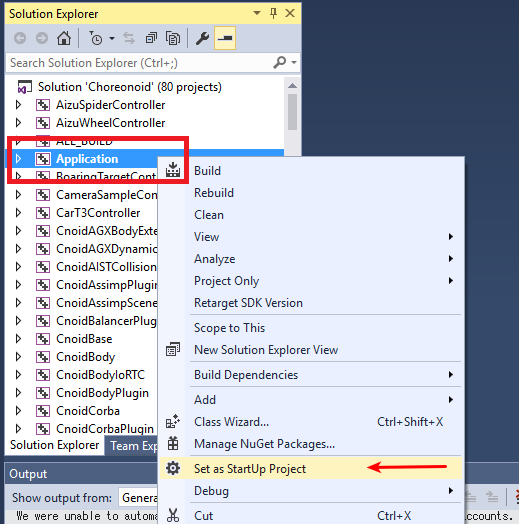Choose Cut from the context menu
The height and width of the screenshot is (524, 519).
coord(311,515)
